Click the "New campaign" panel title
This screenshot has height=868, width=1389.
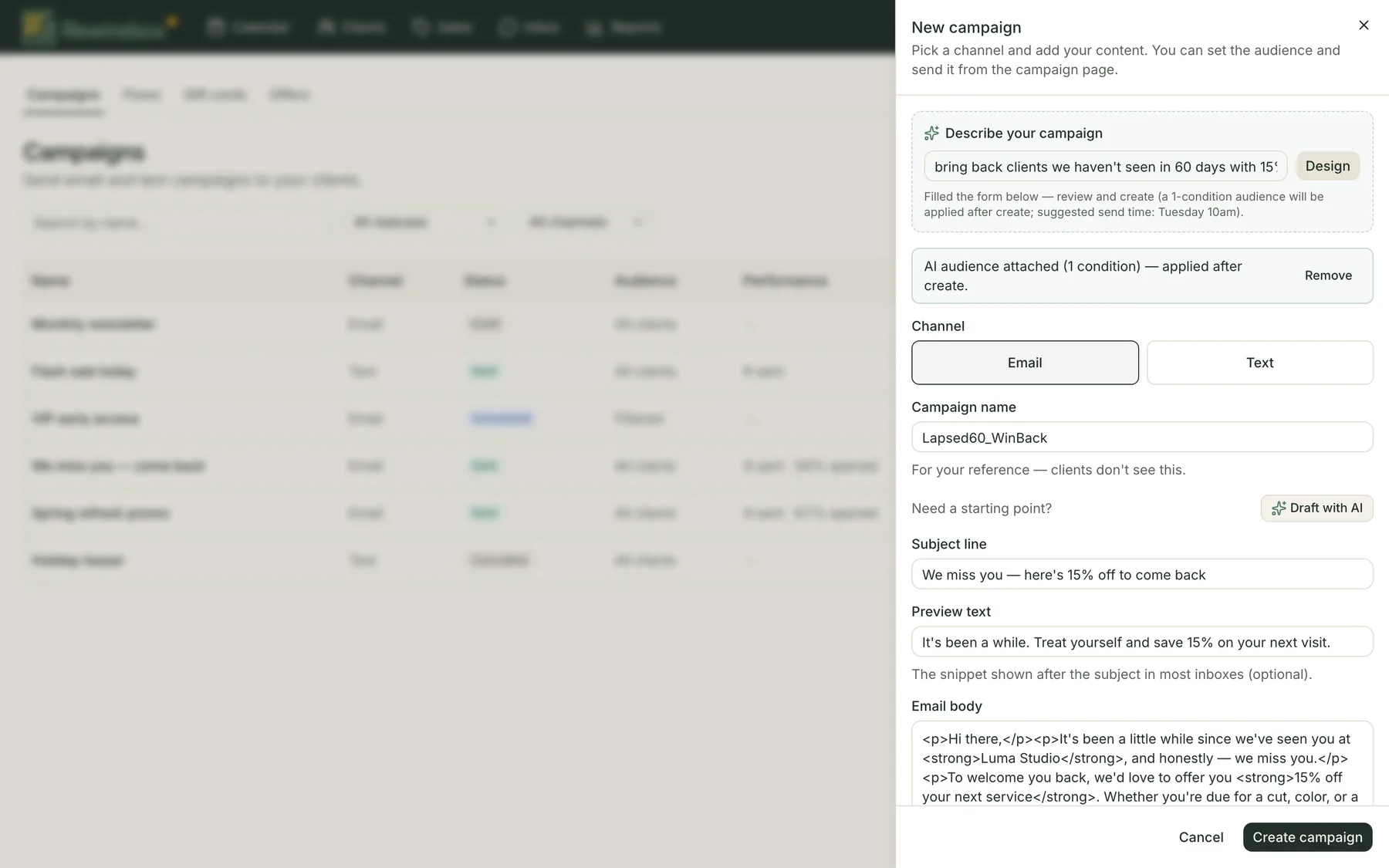[x=966, y=27]
